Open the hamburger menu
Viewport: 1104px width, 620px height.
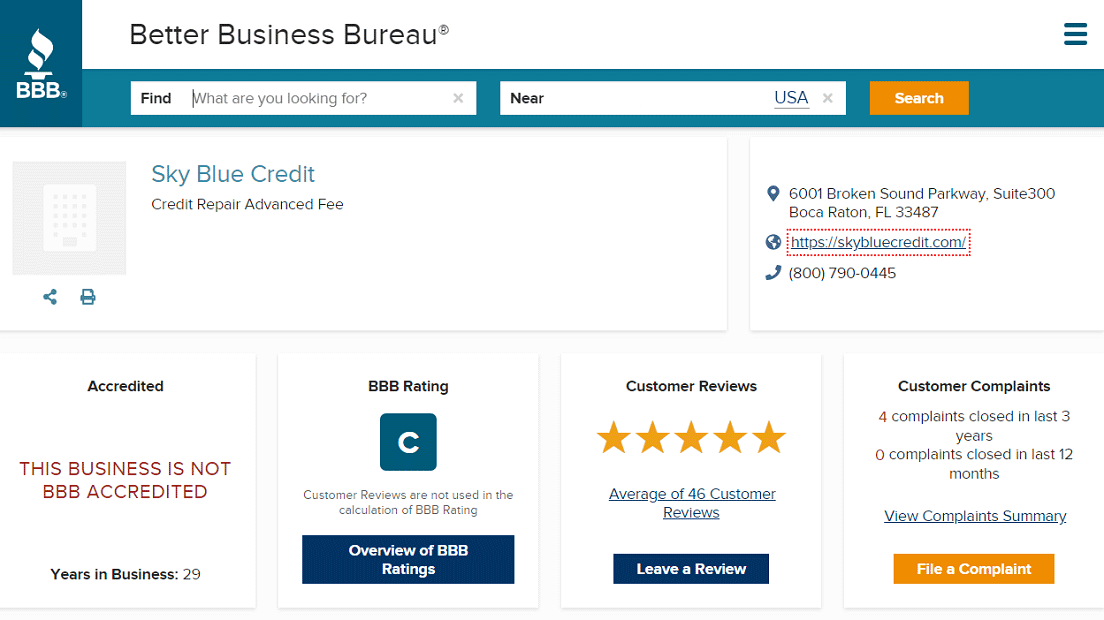click(1075, 34)
